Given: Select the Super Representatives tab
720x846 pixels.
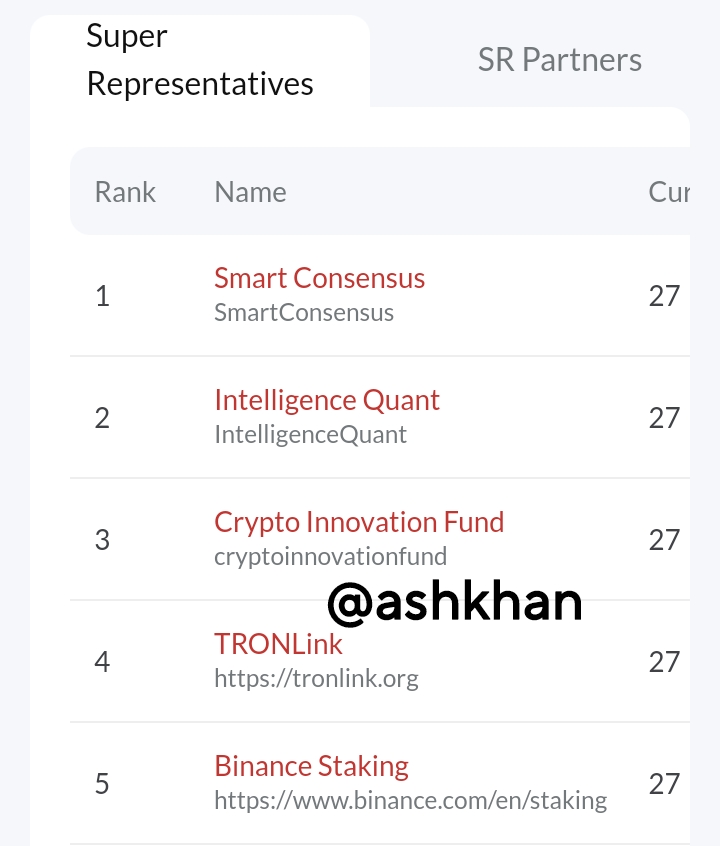Looking at the screenshot, I should pyautogui.click(x=200, y=60).
